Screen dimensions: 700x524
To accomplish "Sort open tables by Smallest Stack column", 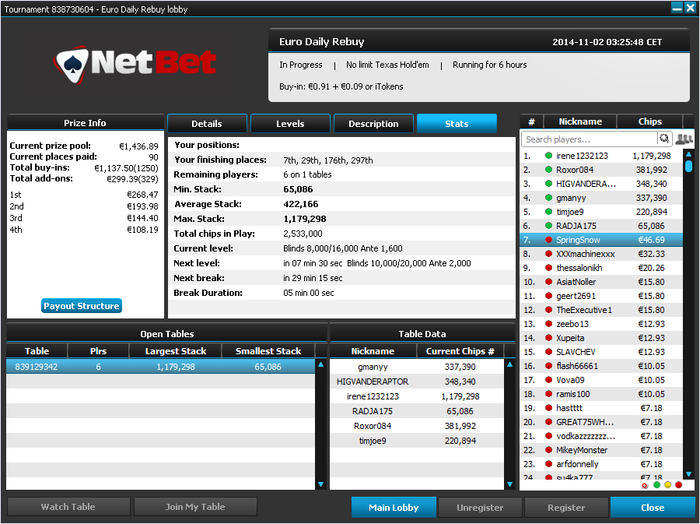I will point(268,351).
